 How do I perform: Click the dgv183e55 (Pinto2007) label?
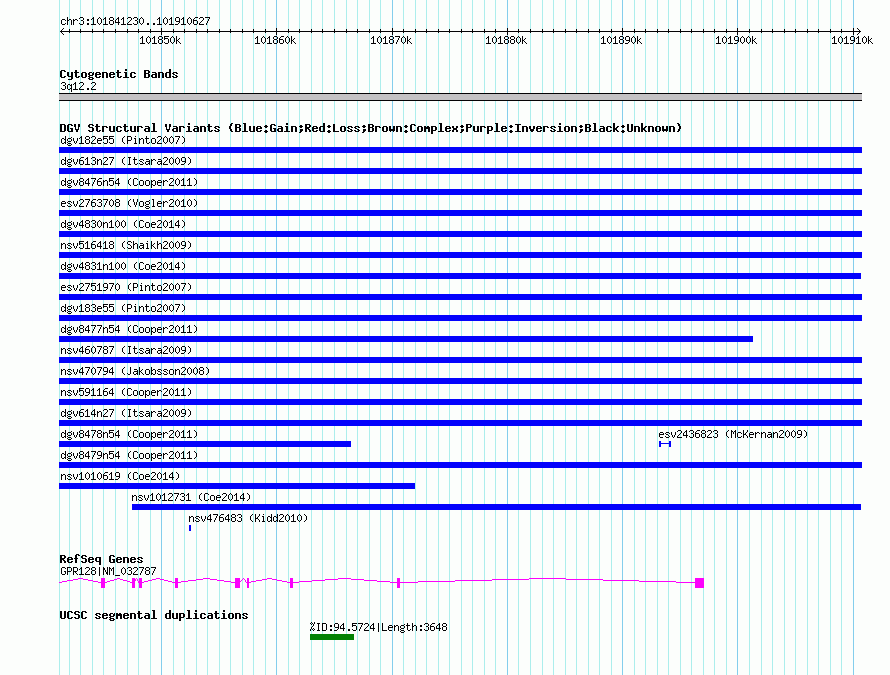click(x=123, y=308)
